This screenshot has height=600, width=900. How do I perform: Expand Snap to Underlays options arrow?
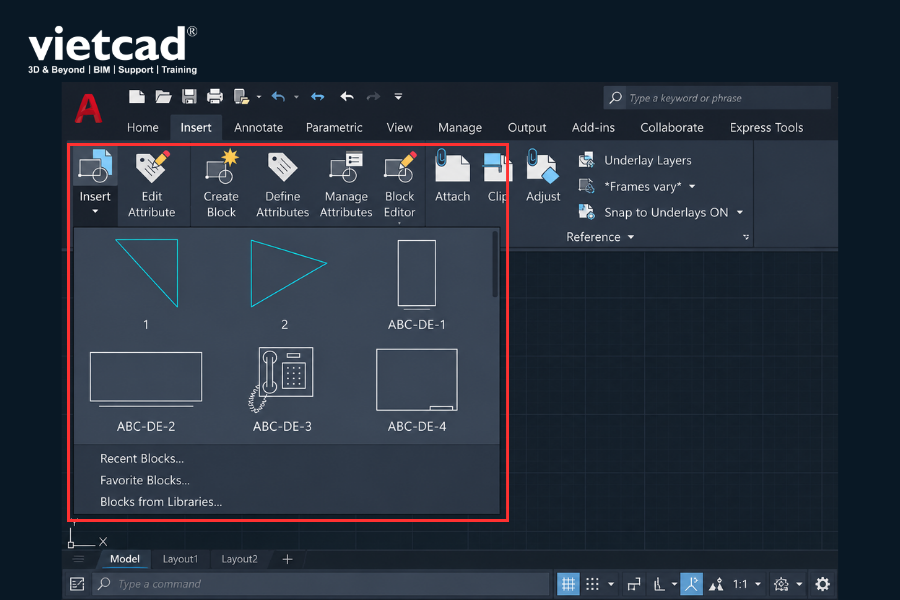[x=740, y=212]
